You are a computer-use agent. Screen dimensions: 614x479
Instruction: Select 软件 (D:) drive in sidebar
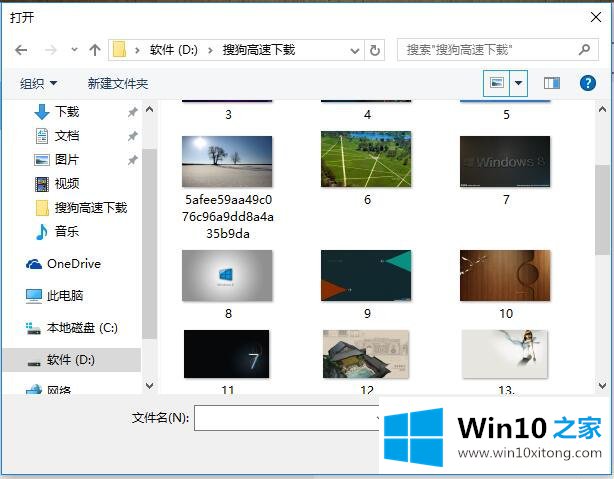(x=71, y=360)
